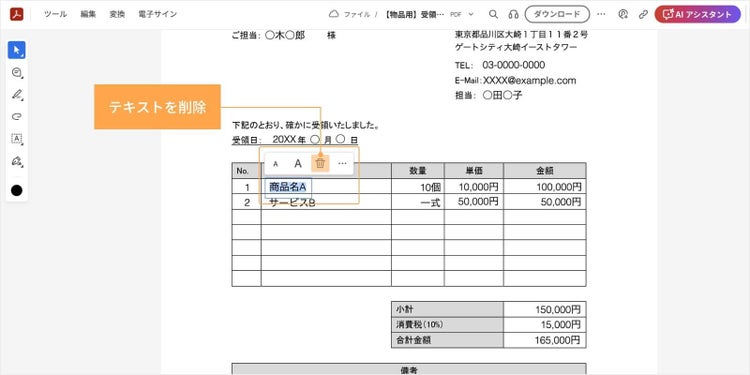Expand the file name dropdown chevron
Screen dimensions: 750x375
tap(471, 14)
